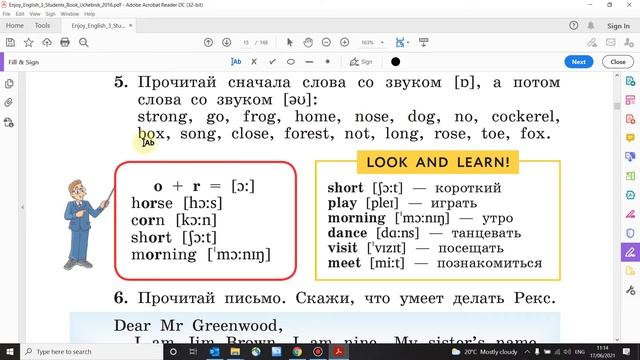Open Adobe Acrobat from the taskbar
Viewport: 640px width, 360px height.
click(338, 351)
